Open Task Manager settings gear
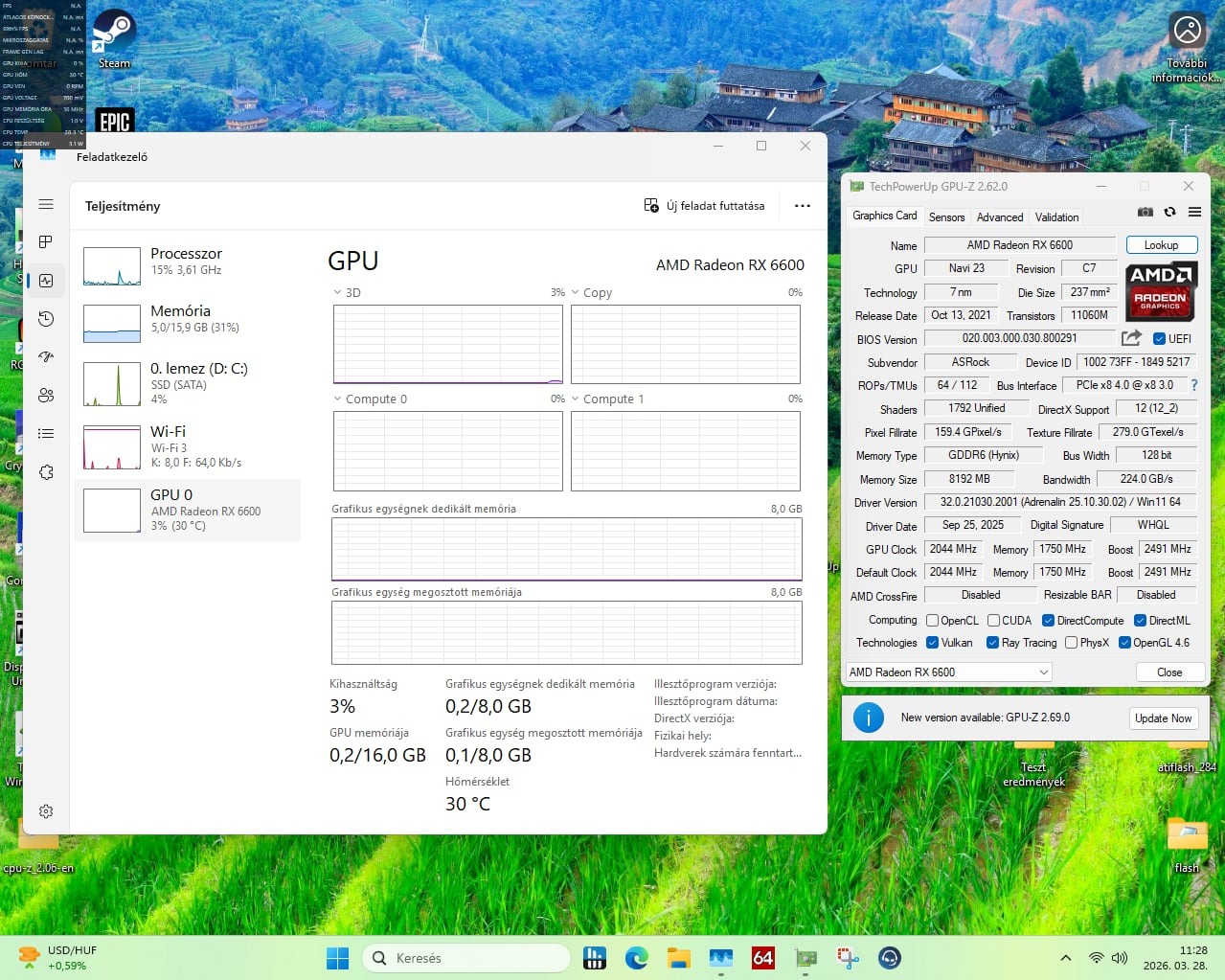 pos(46,811)
